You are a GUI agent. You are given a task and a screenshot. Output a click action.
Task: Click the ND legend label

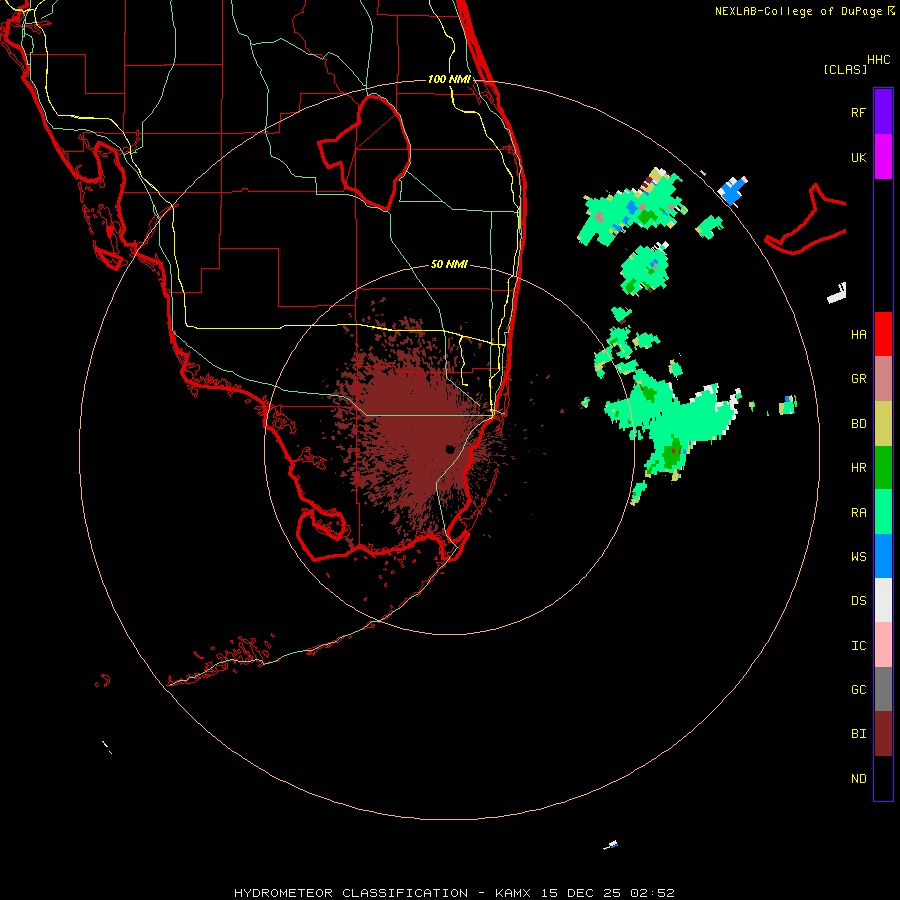point(858,779)
